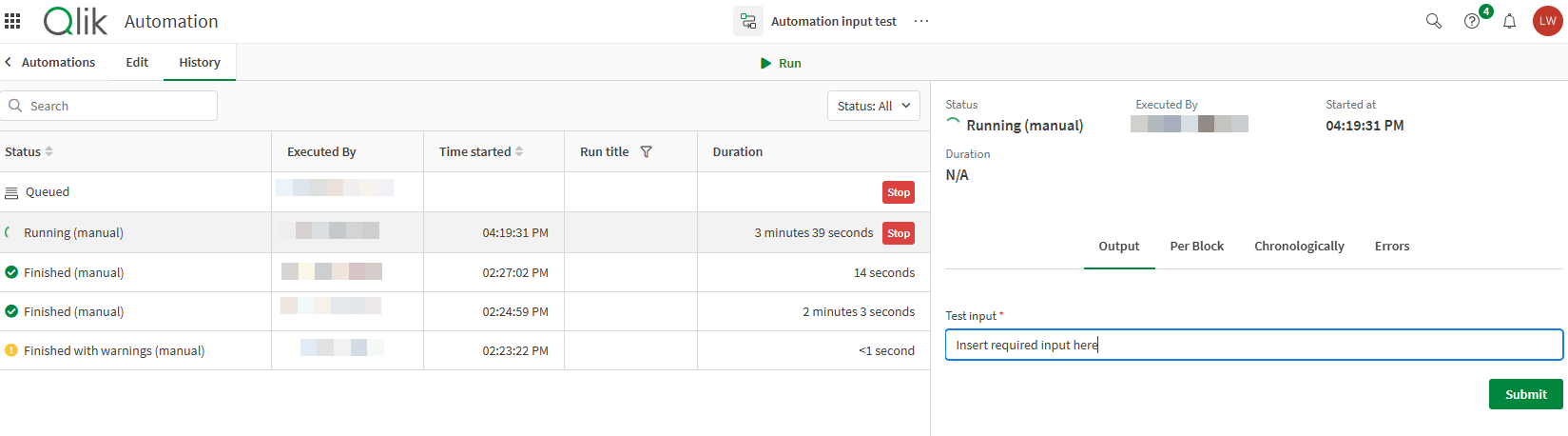Click the green Run play icon
This screenshot has width=1568, height=436.
tap(765, 63)
